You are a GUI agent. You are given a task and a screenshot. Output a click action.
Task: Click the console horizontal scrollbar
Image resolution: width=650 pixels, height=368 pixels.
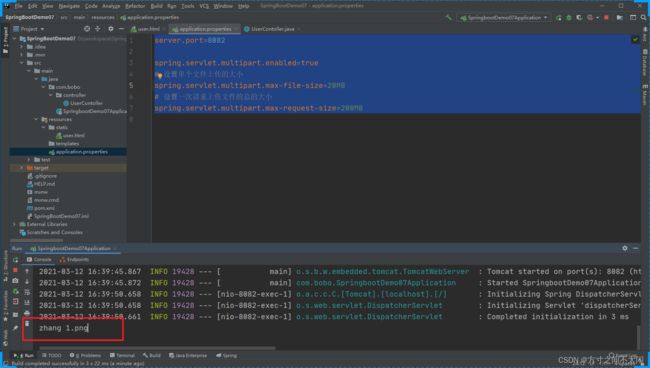[x=157, y=348]
